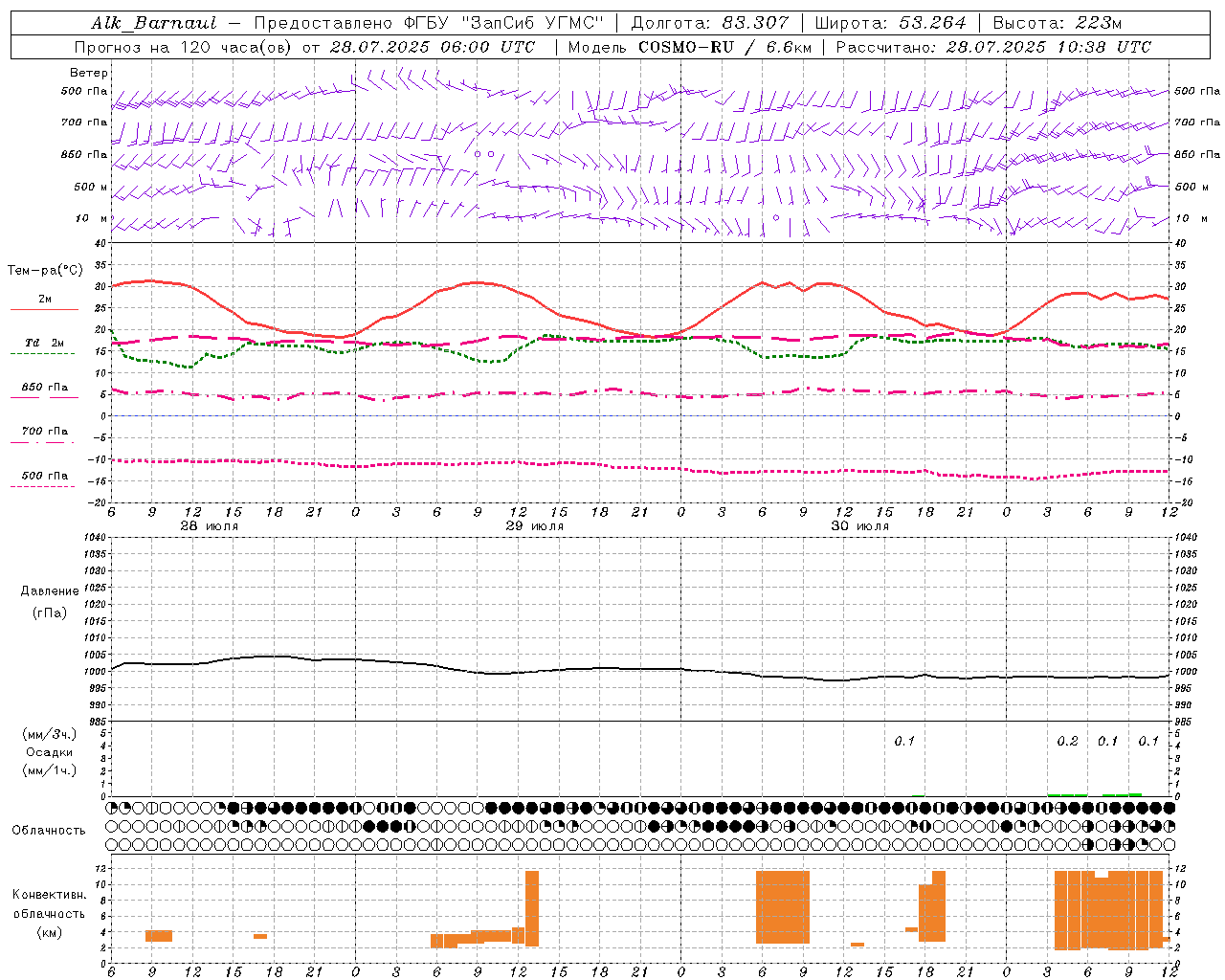Select the Осадки precipitation label

coord(49,752)
